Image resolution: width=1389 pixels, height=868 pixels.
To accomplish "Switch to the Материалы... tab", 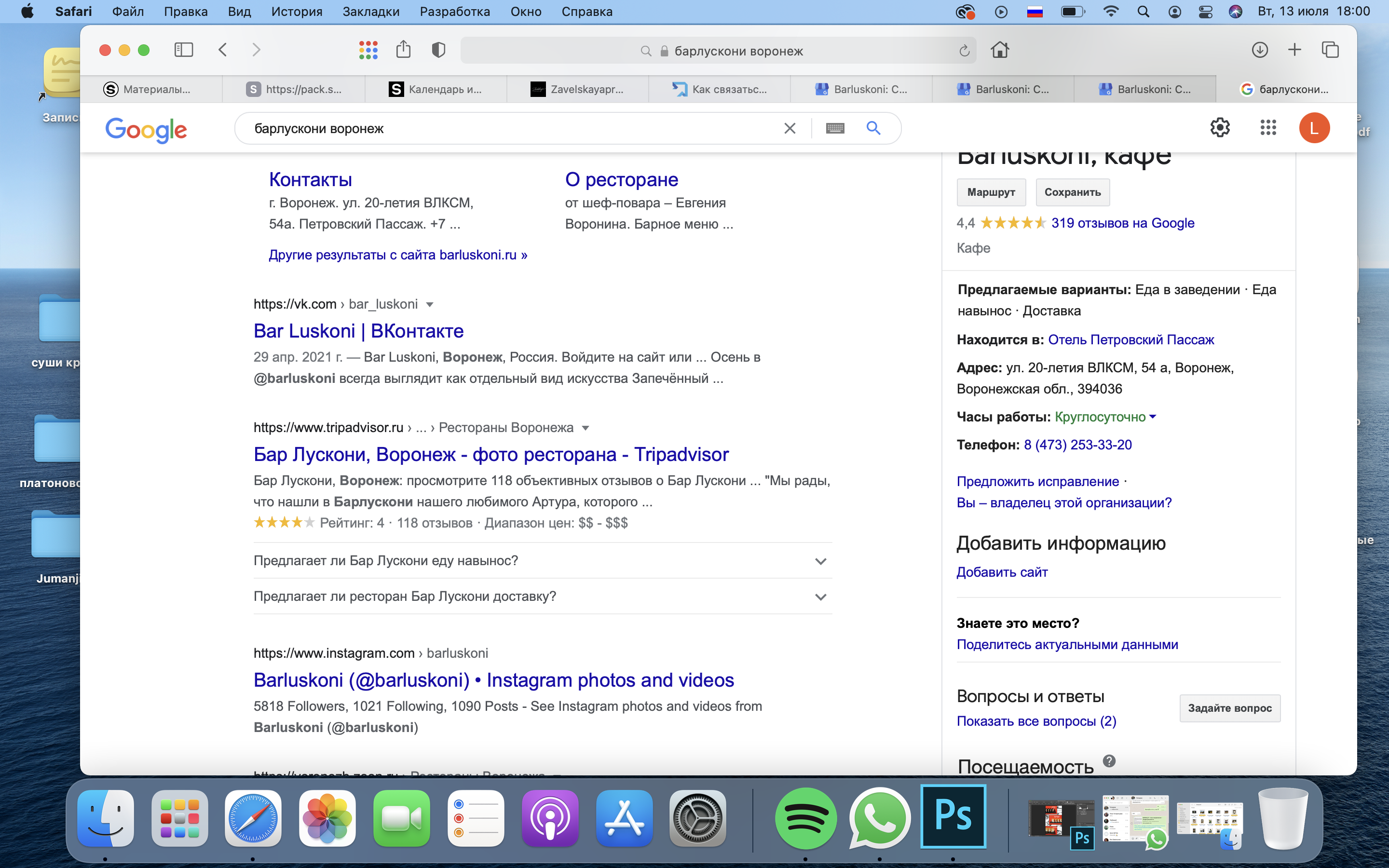I will 151,89.
